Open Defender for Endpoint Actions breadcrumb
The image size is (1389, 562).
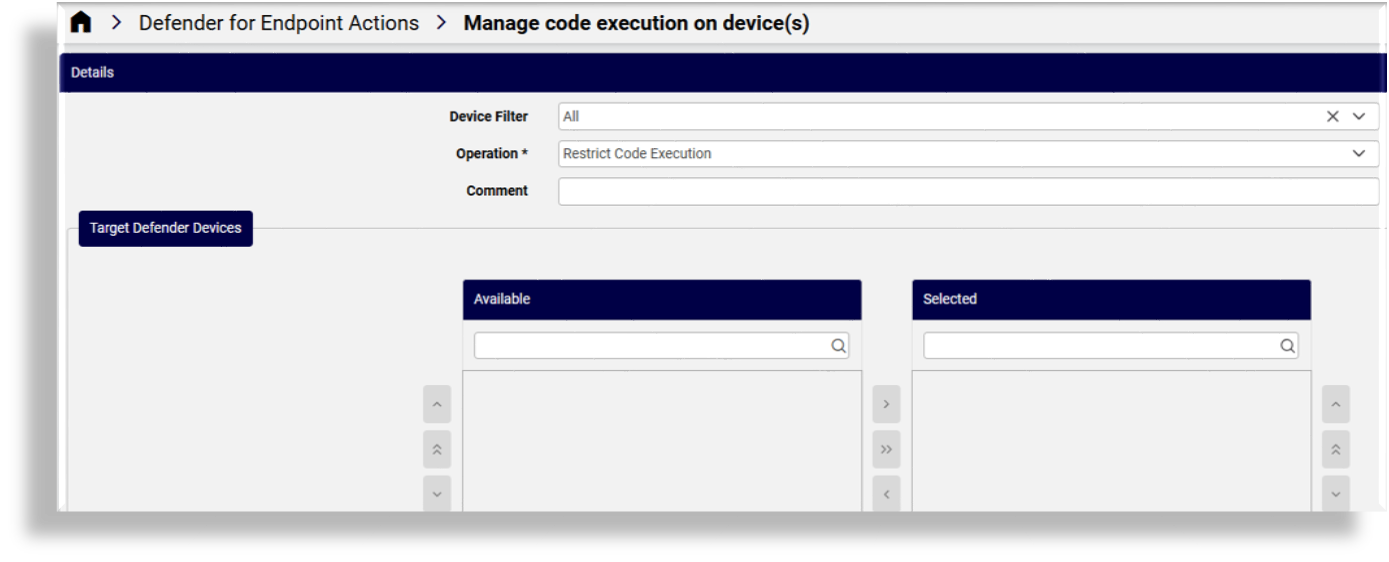click(279, 23)
